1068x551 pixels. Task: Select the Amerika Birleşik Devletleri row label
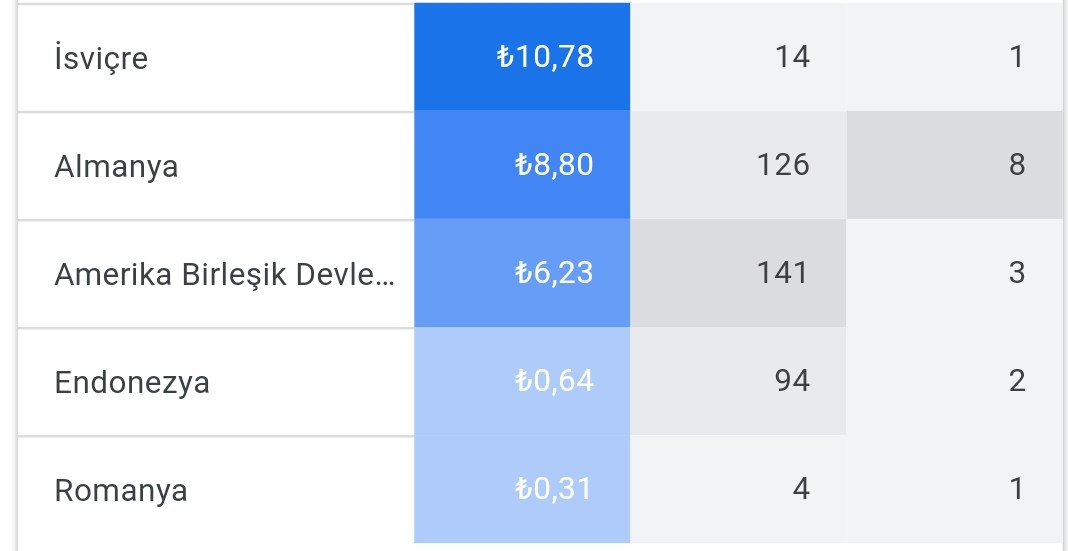tap(224, 273)
